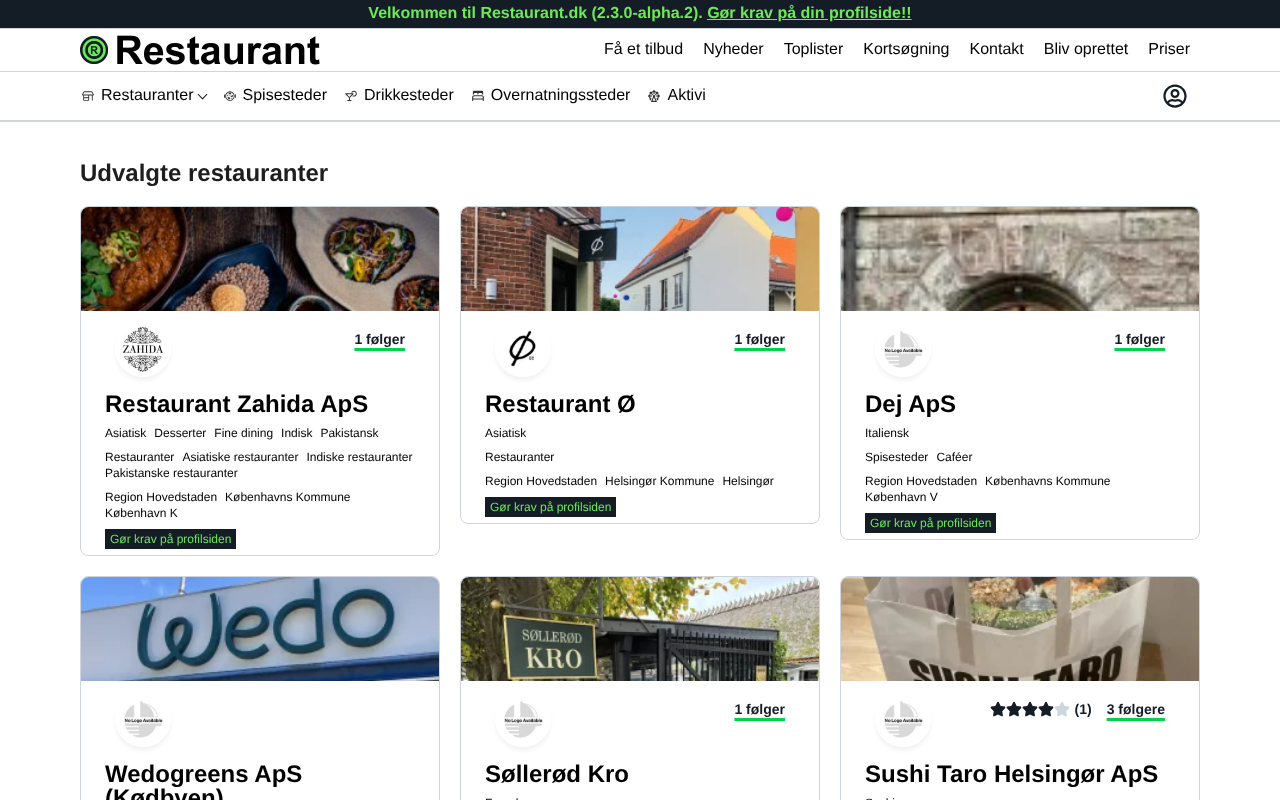The image size is (1280, 800).
Task: Open the Aktivi menu item
Action: (x=686, y=95)
